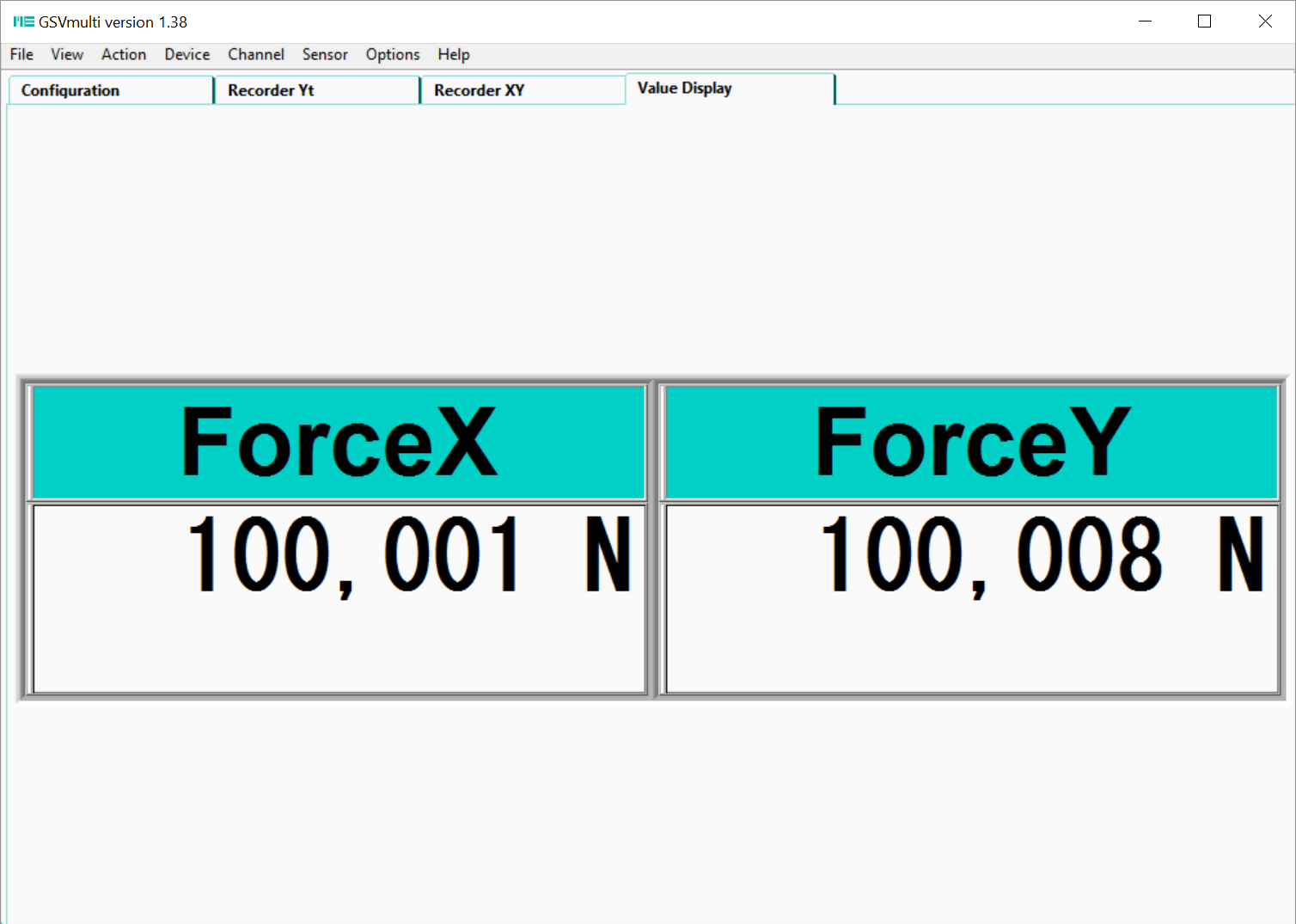Open the Sensor menu
The height and width of the screenshot is (924, 1296).
coord(325,54)
